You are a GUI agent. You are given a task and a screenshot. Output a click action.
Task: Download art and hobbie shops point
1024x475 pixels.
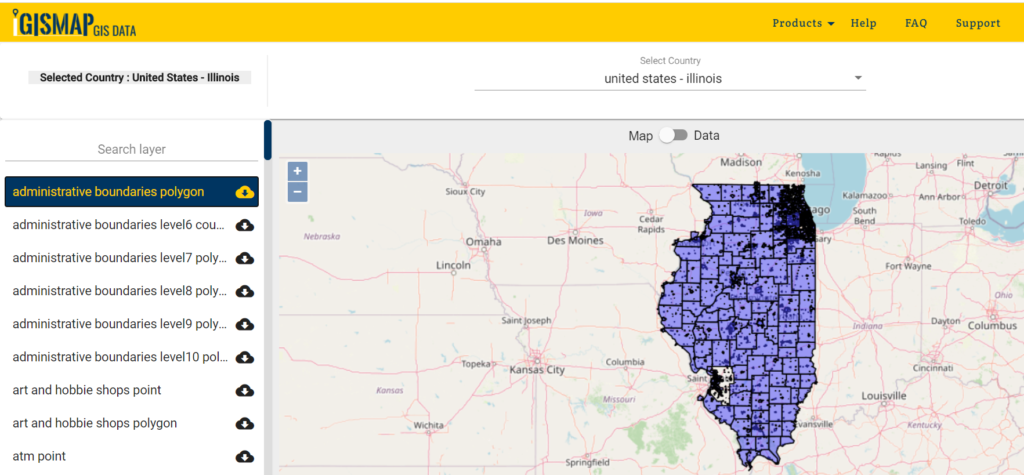(244, 390)
